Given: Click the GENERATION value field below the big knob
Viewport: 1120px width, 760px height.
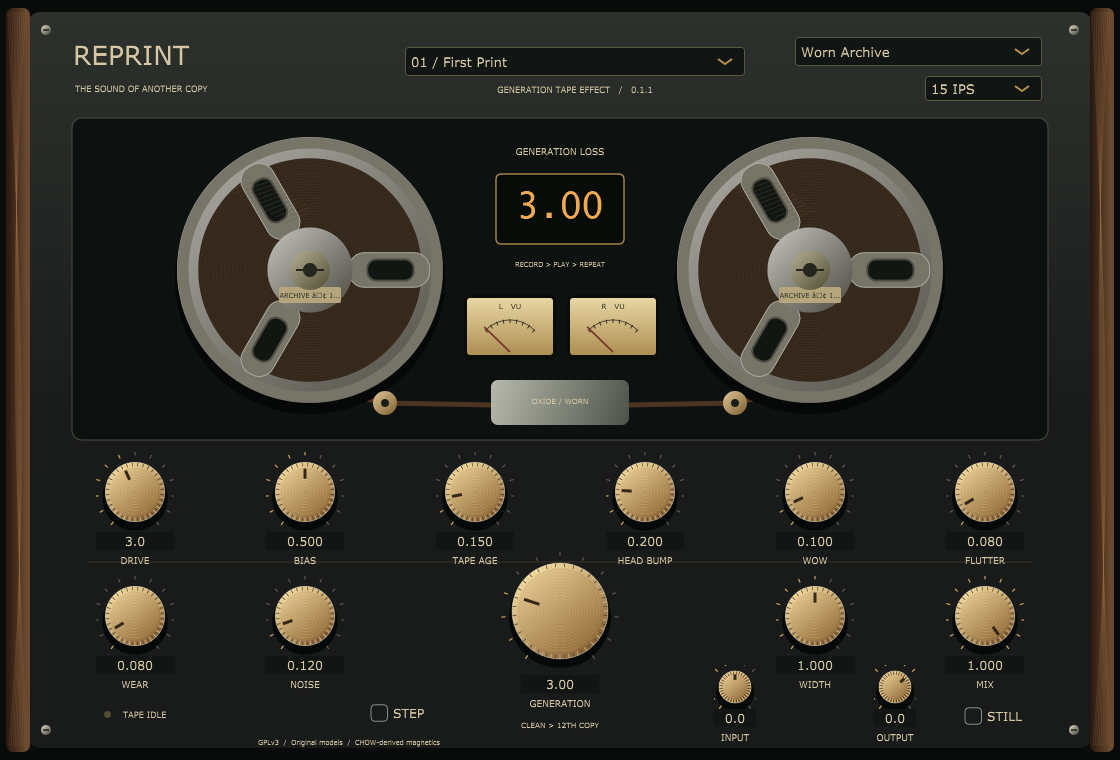Looking at the screenshot, I should [560, 684].
